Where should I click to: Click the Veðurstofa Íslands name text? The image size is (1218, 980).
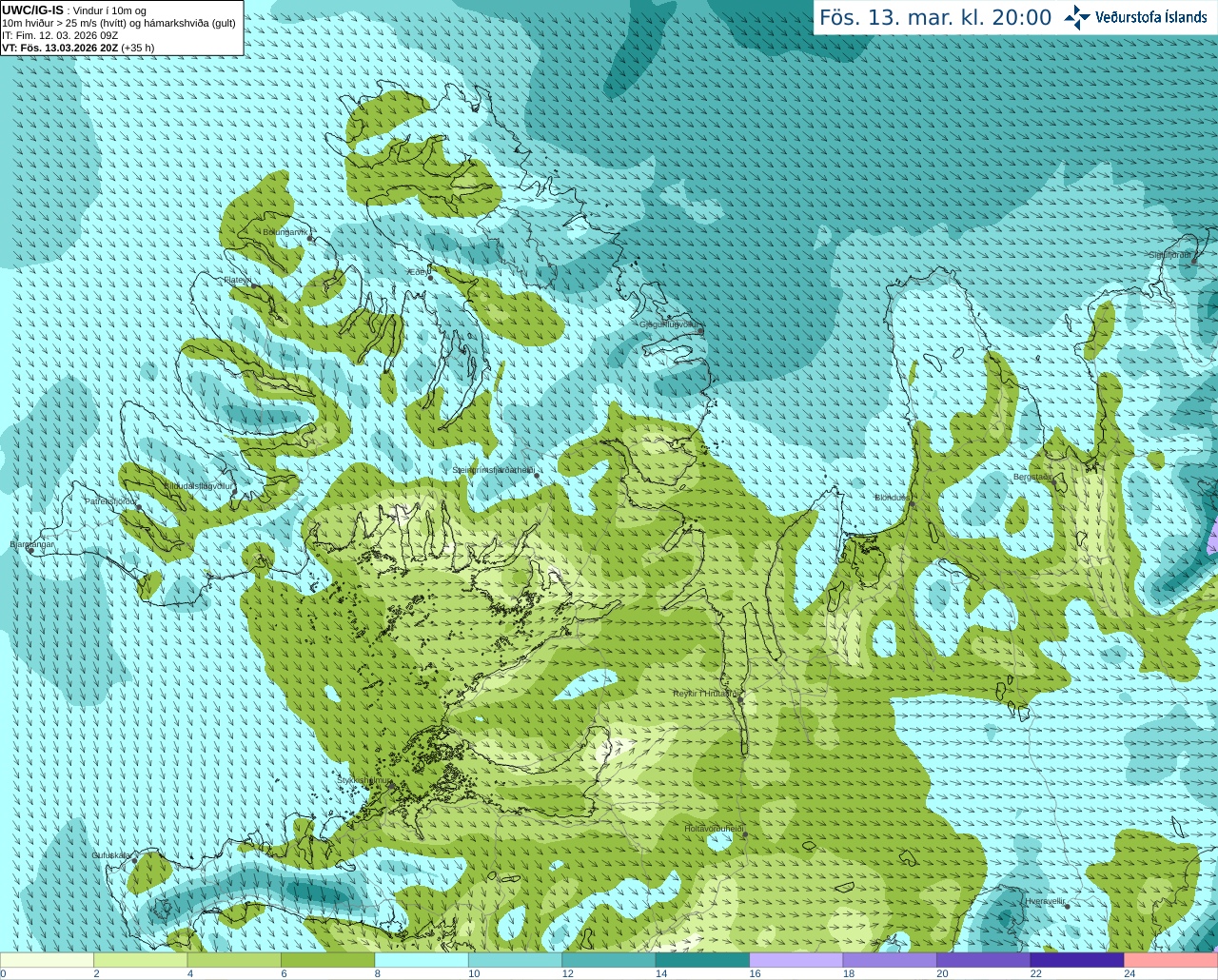1150,17
